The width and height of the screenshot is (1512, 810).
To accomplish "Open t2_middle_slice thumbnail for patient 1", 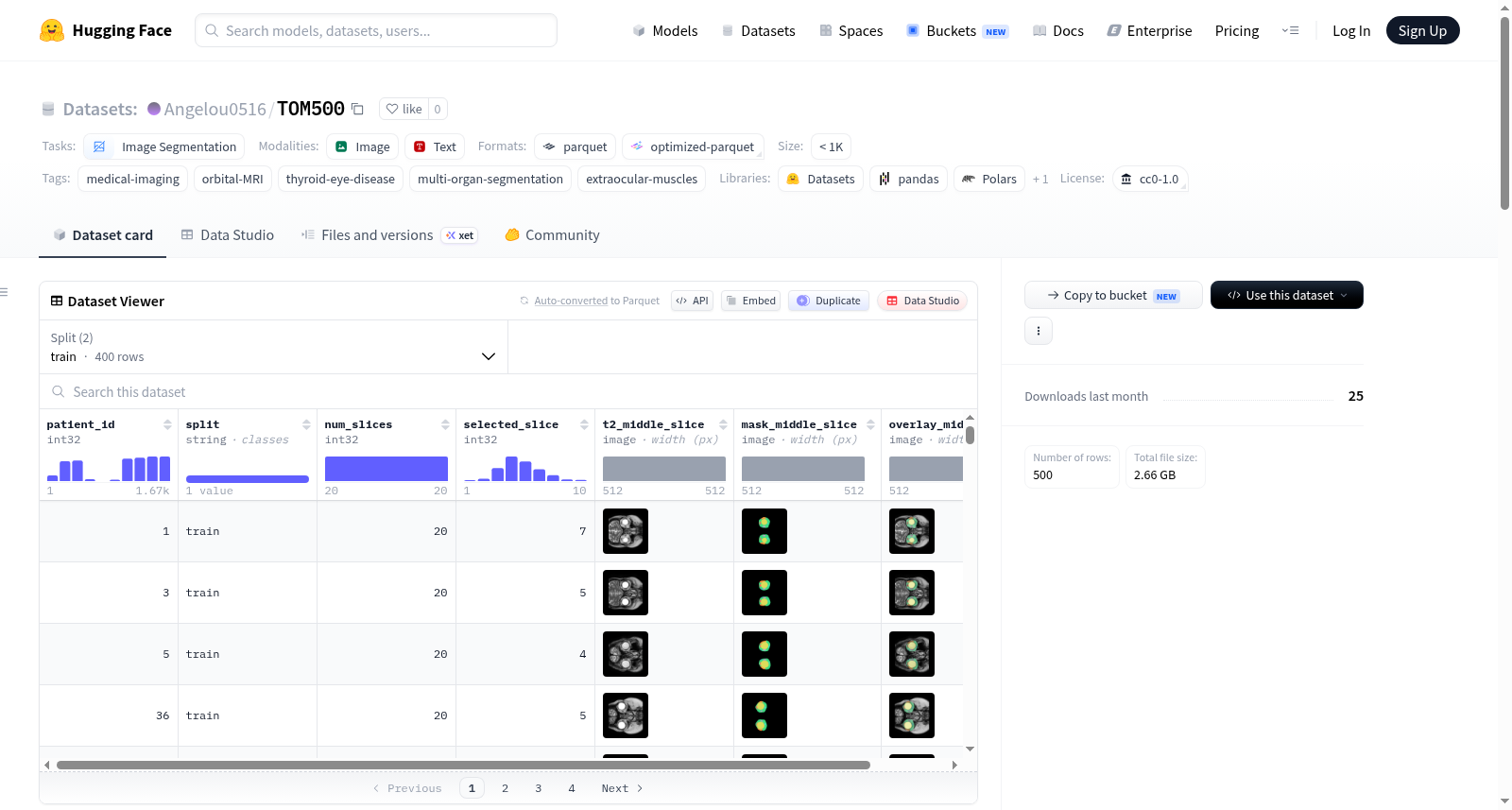I will point(626,531).
